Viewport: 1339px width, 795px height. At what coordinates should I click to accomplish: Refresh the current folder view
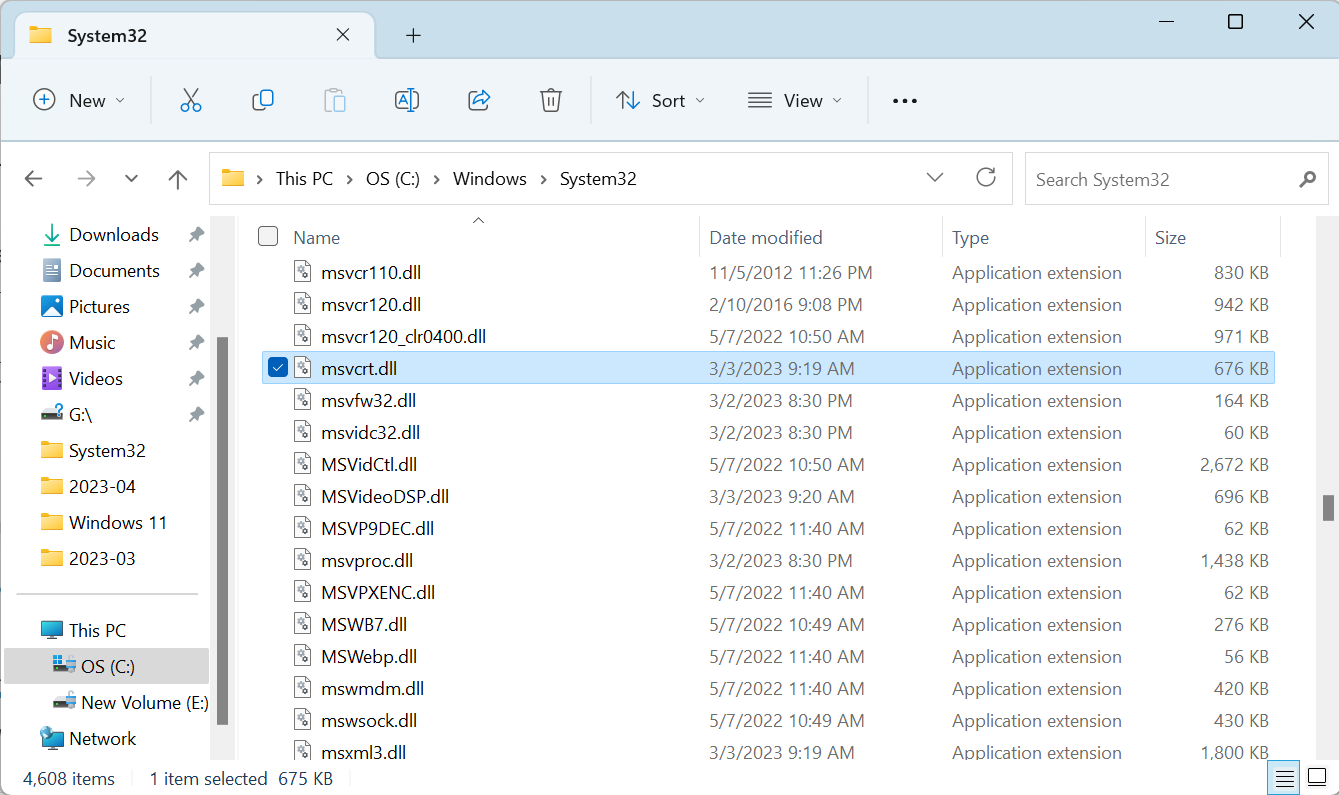click(986, 177)
